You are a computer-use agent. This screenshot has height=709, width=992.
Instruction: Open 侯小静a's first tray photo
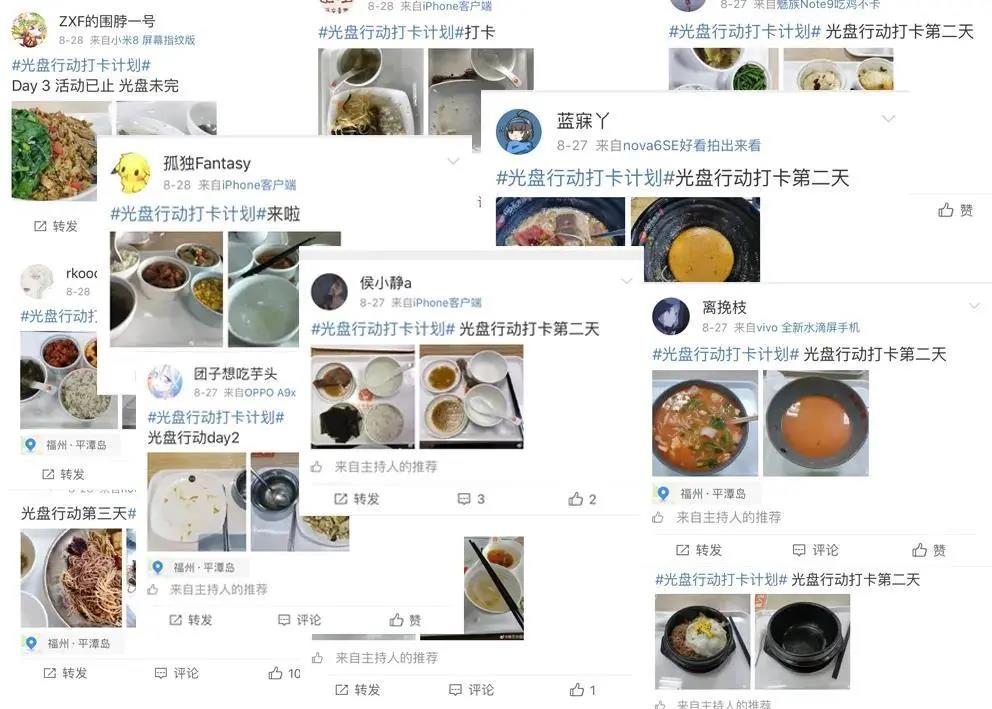(x=363, y=397)
